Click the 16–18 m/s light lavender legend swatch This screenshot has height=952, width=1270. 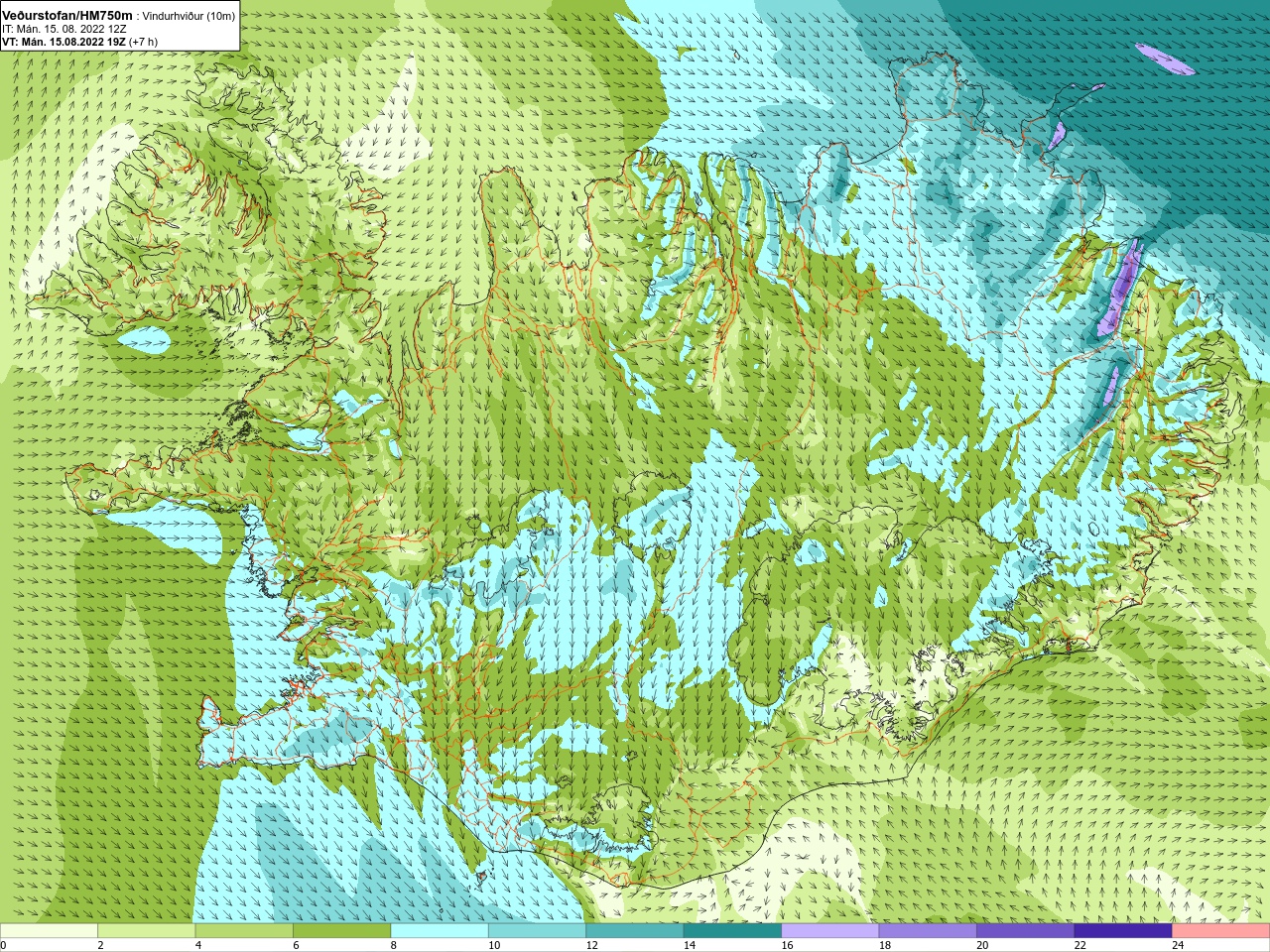(x=830, y=931)
